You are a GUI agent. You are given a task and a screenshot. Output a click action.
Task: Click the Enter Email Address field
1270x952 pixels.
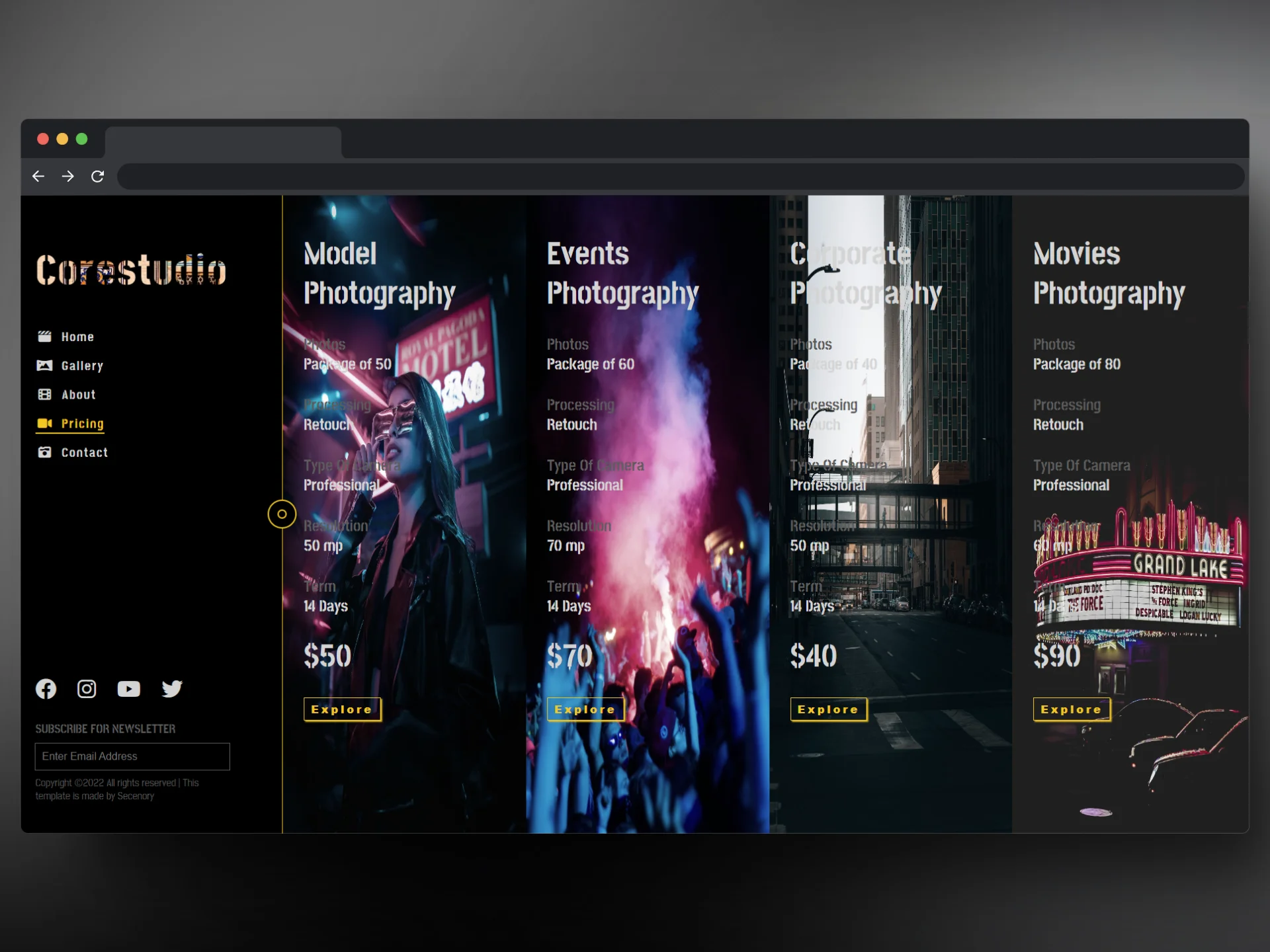132,756
